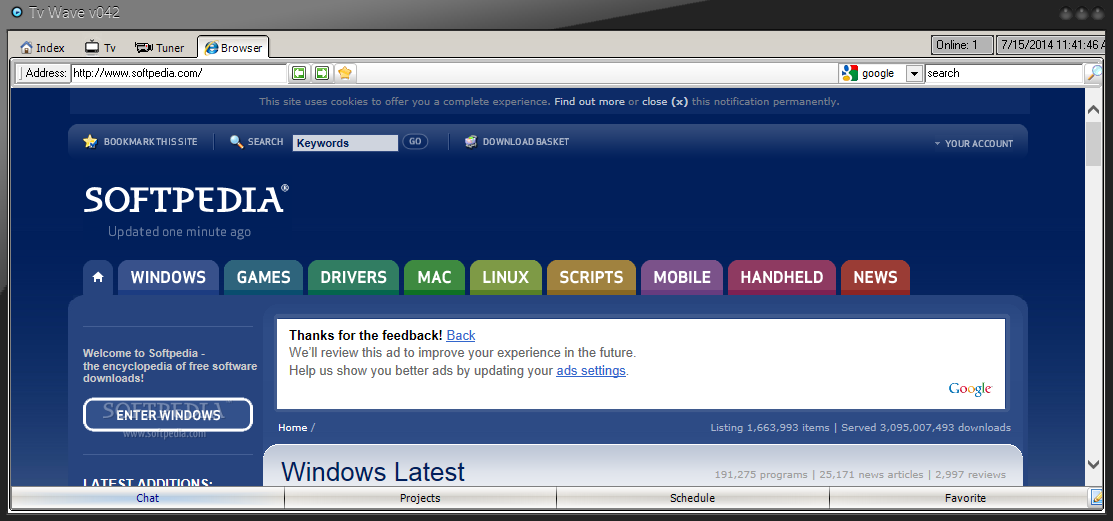Click the Back link in ad feedback
Screen dimensions: 1113x521
click(x=461, y=335)
